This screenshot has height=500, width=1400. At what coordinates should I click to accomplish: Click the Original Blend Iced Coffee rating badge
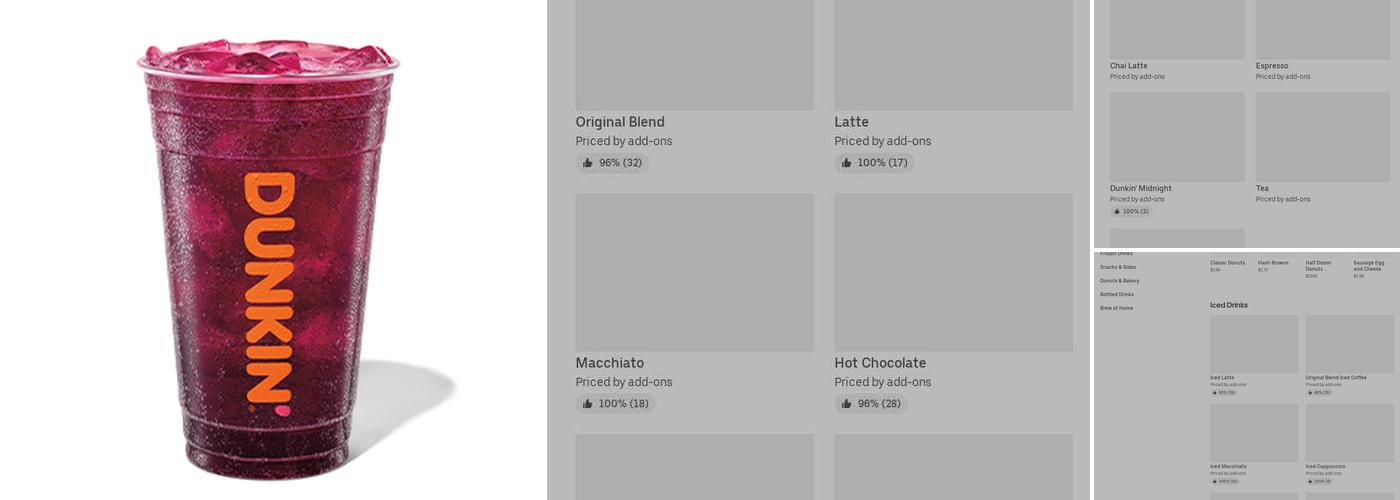[x=1319, y=392]
